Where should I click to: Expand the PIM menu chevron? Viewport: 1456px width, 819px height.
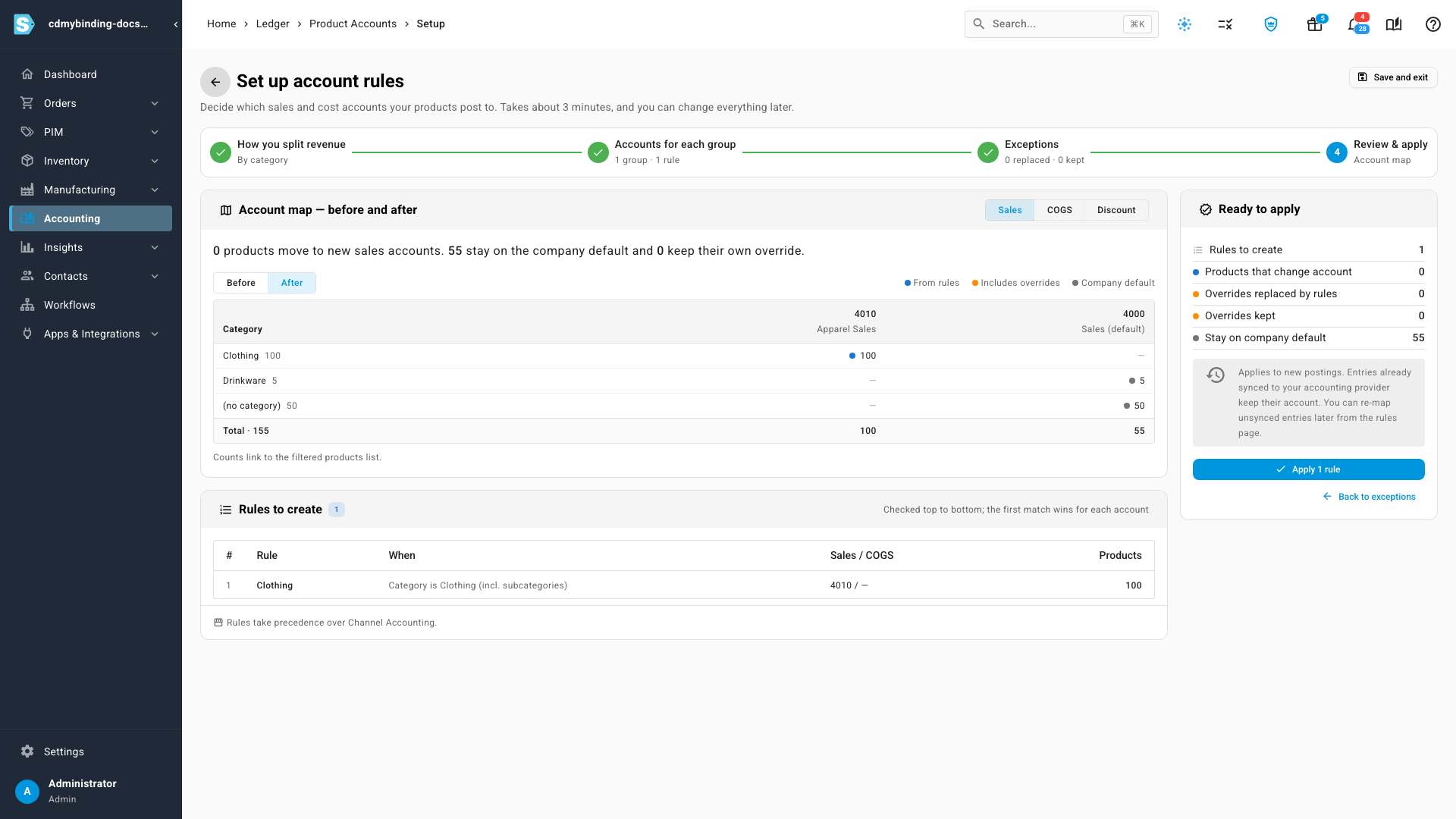(x=155, y=132)
